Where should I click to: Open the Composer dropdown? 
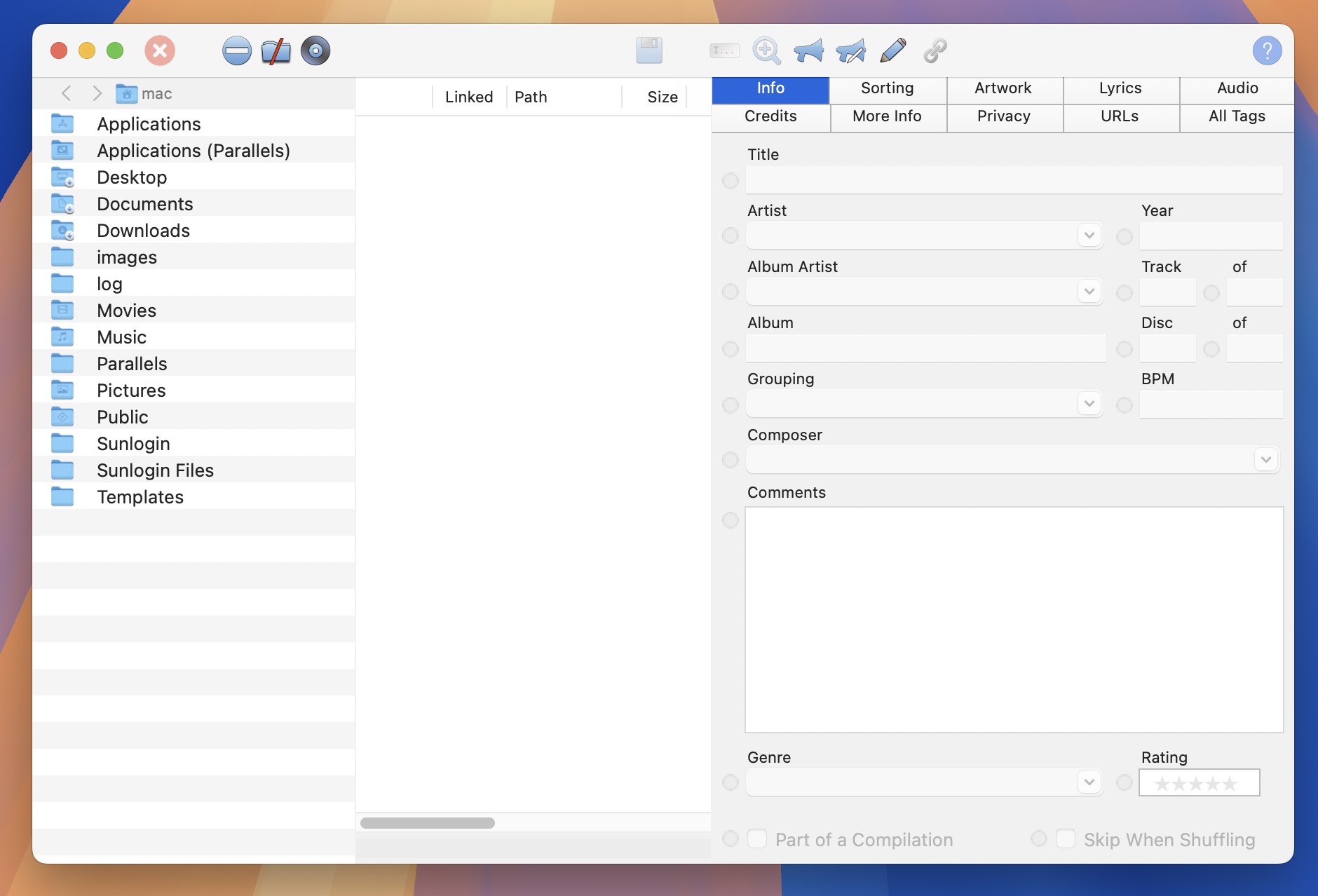[1265, 460]
